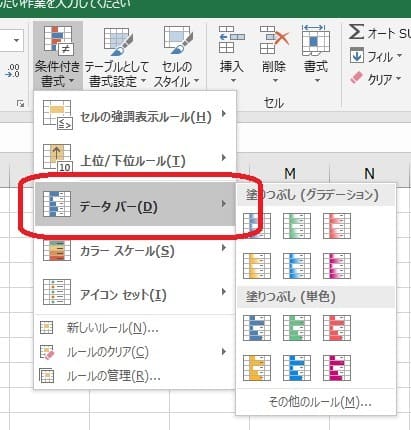Select the データ バー(D) menu item
This screenshot has width=411, height=430.
135,204
